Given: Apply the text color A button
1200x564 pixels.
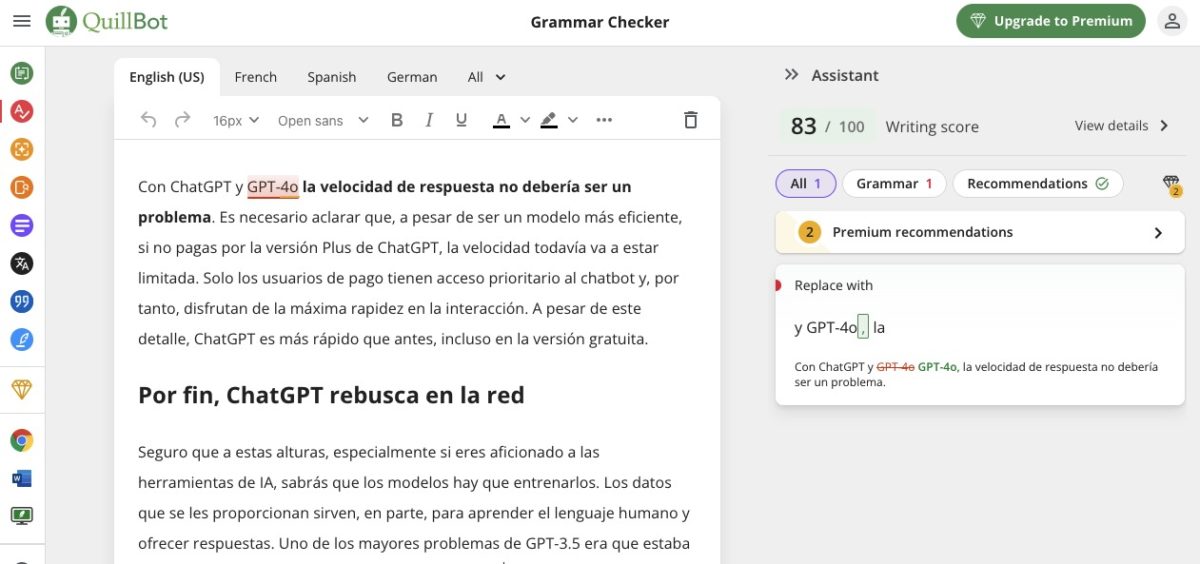Looking at the screenshot, I should (501, 120).
